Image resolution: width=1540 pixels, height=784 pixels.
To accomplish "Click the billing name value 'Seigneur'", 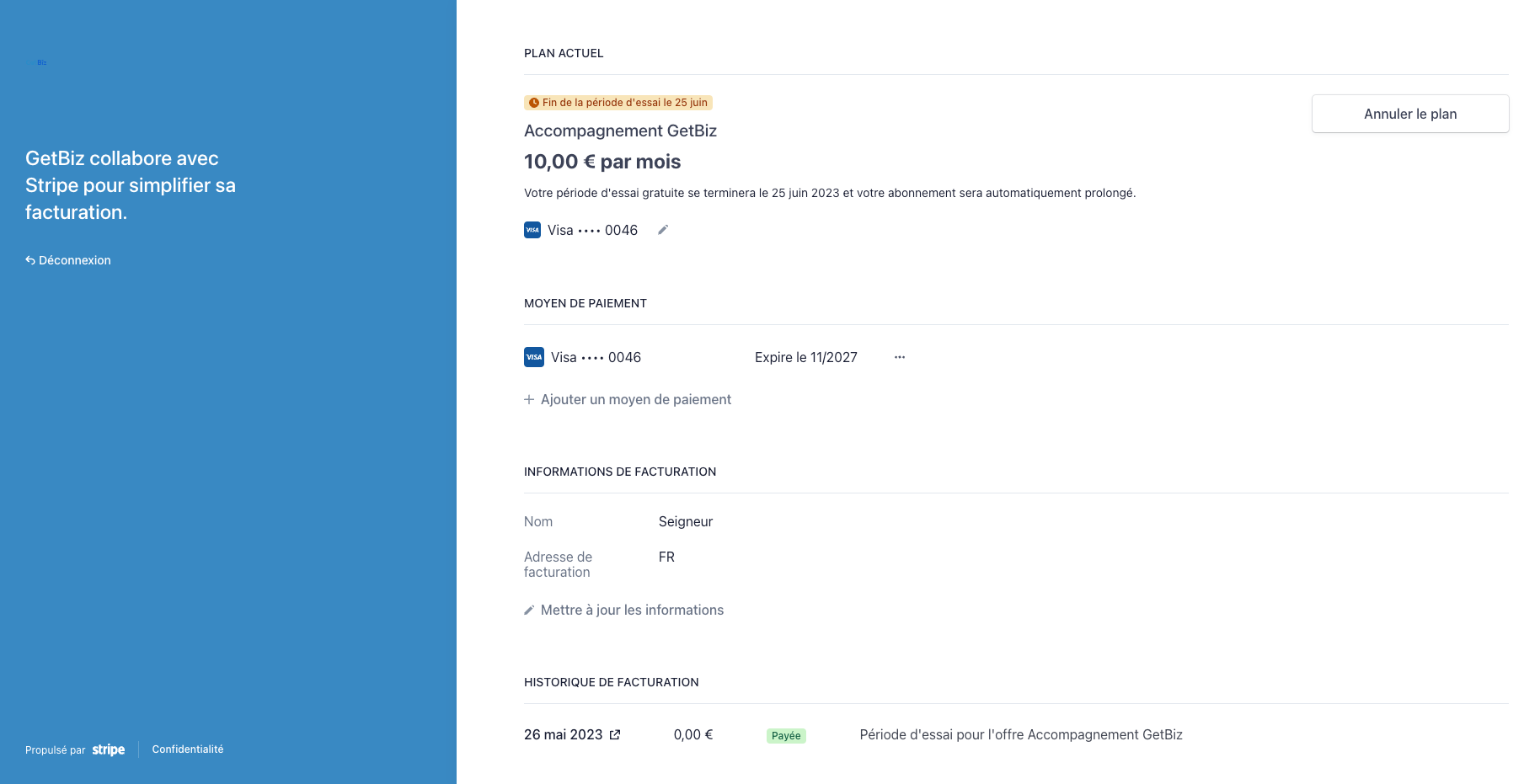I will tap(686, 521).
